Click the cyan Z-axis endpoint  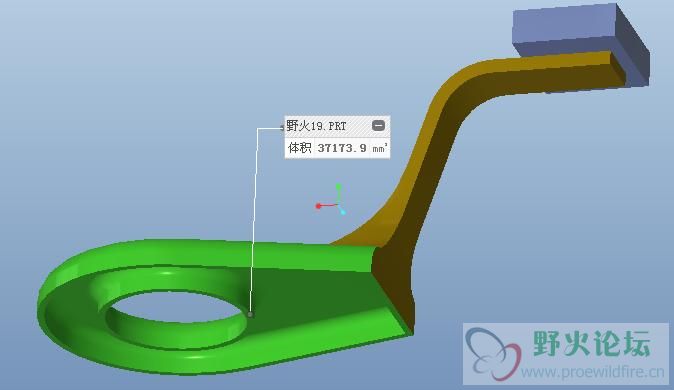[343, 212]
